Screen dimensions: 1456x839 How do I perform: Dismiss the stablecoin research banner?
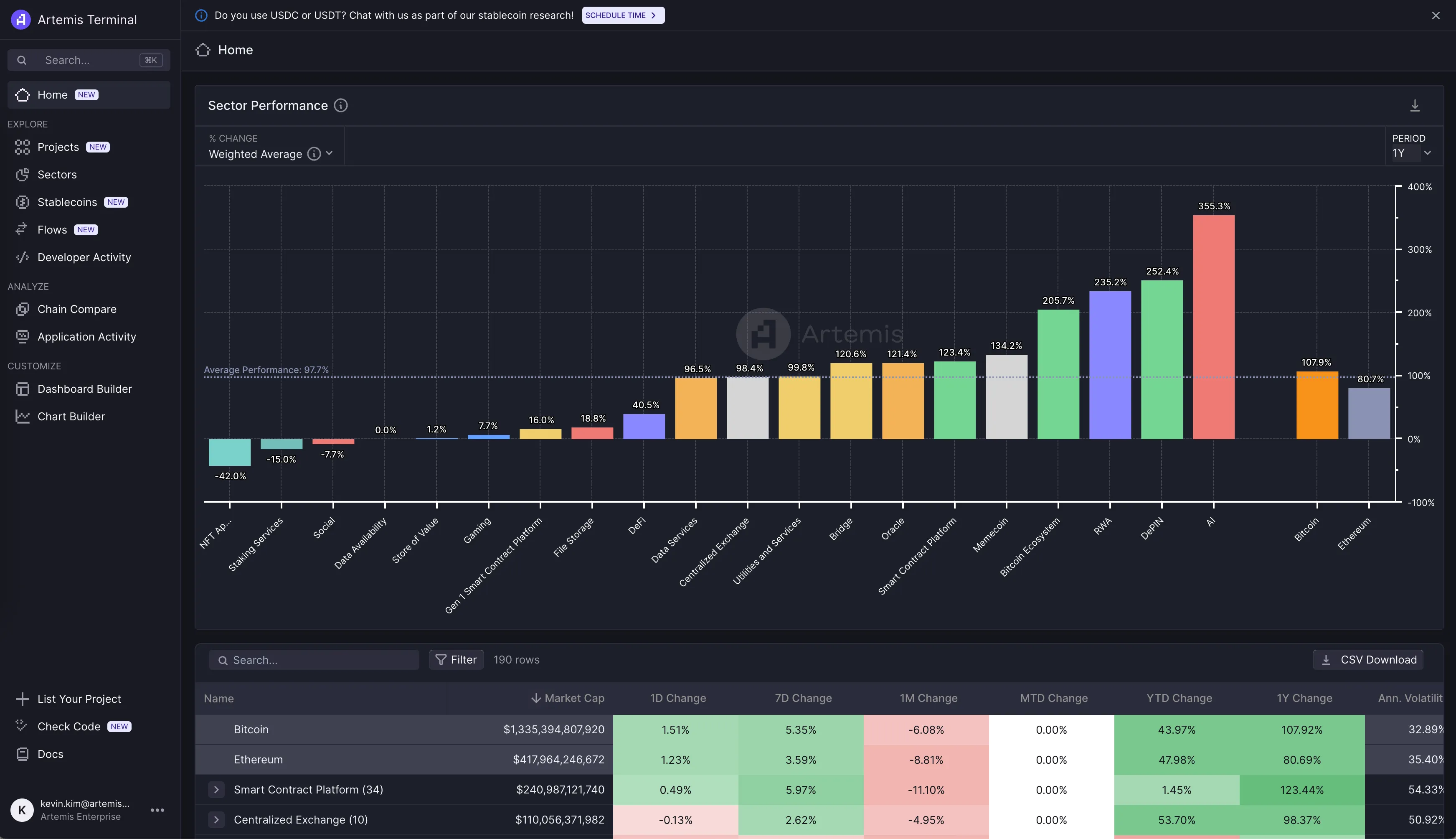pos(1435,15)
